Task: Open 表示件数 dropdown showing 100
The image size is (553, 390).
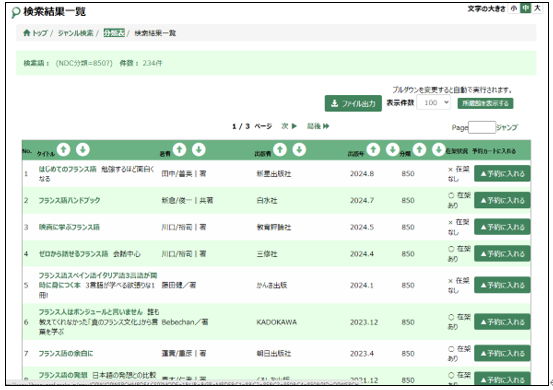Action: (433, 103)
